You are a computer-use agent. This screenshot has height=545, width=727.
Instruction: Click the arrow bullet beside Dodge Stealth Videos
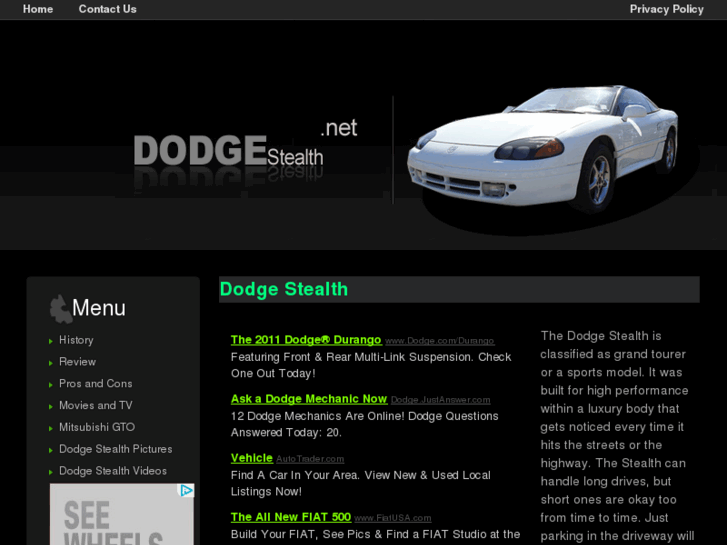tap(51, 472)
